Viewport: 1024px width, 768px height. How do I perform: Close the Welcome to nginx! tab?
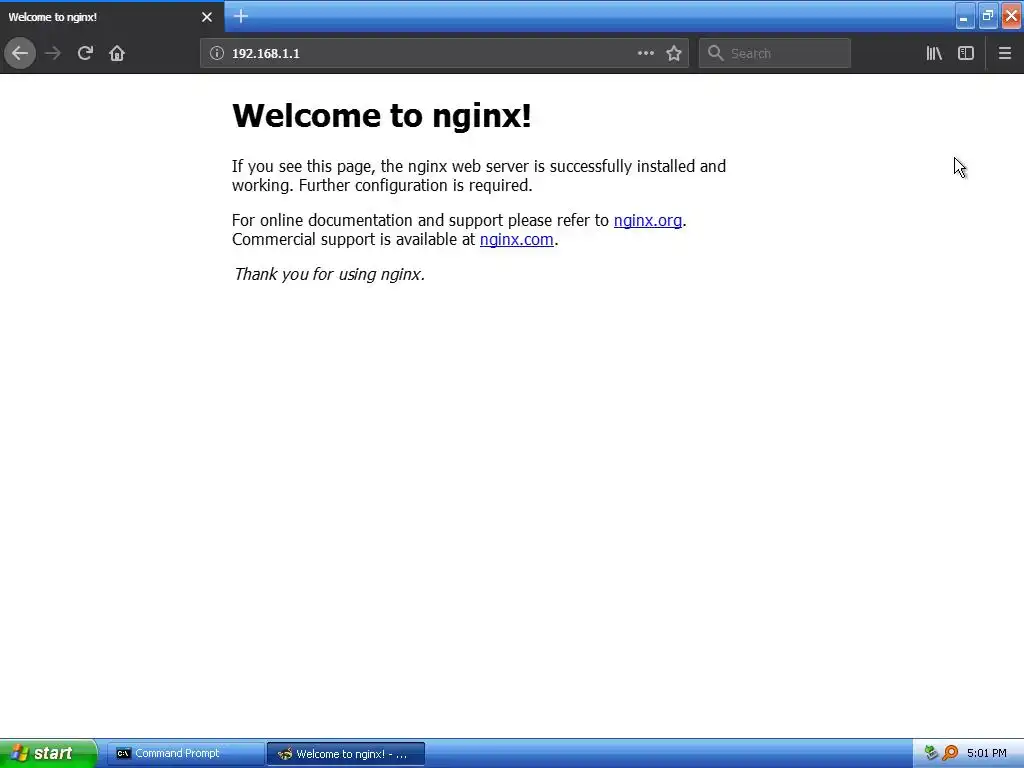[x=206, y=17]
